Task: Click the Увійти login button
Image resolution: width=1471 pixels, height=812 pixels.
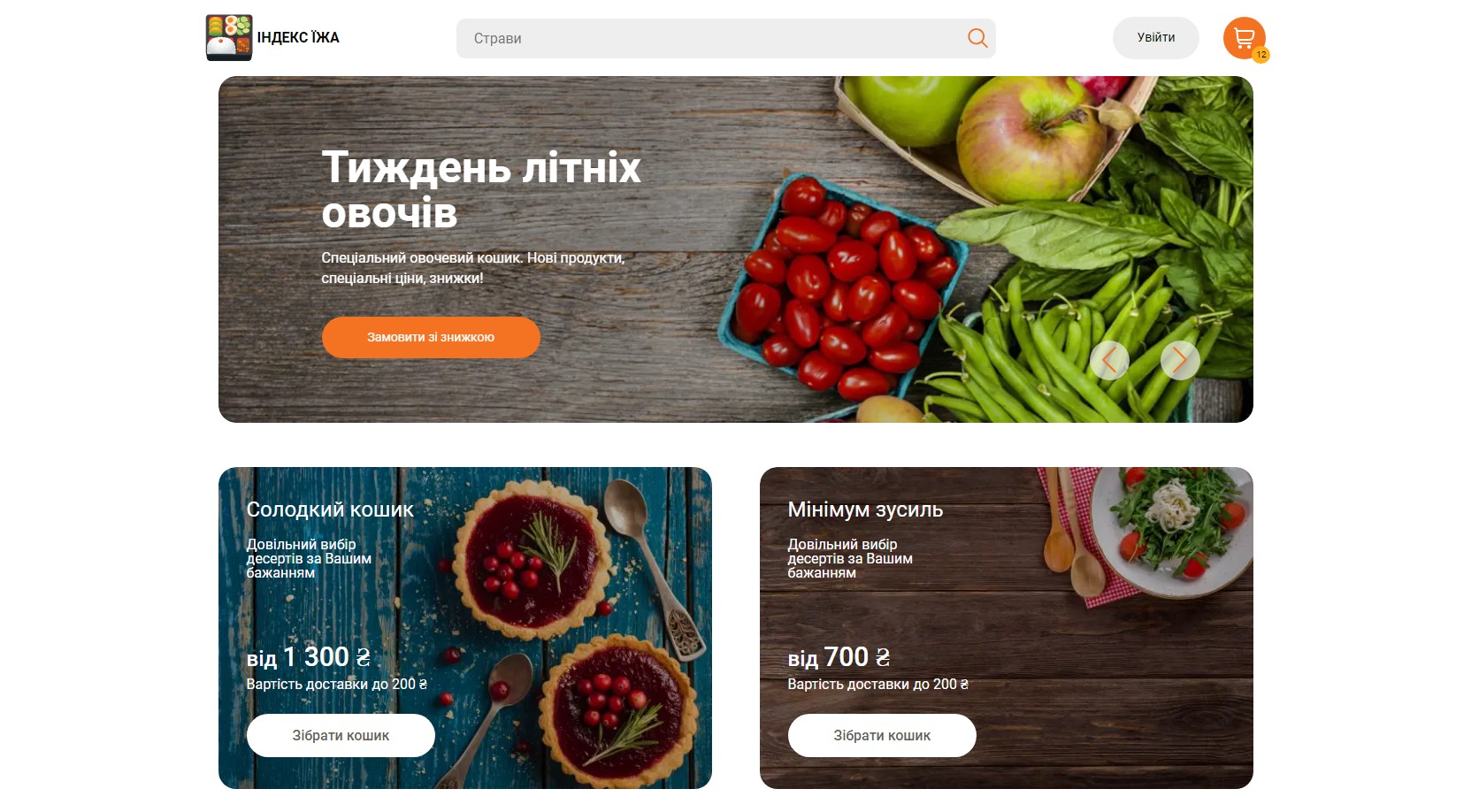Action: (x=1156, y=38)
